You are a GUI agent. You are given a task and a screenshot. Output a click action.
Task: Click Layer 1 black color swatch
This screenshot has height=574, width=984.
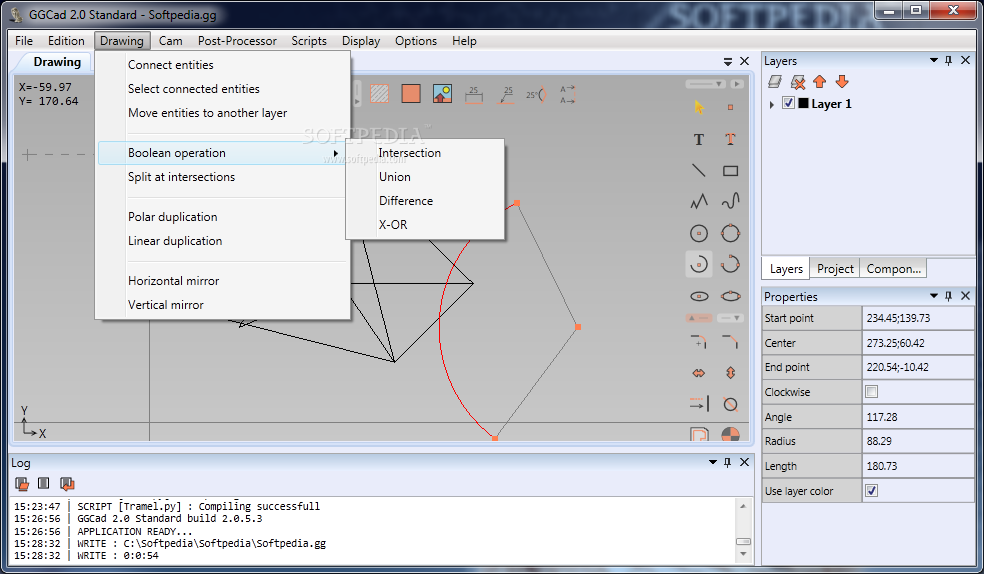(x=803, y=104)
